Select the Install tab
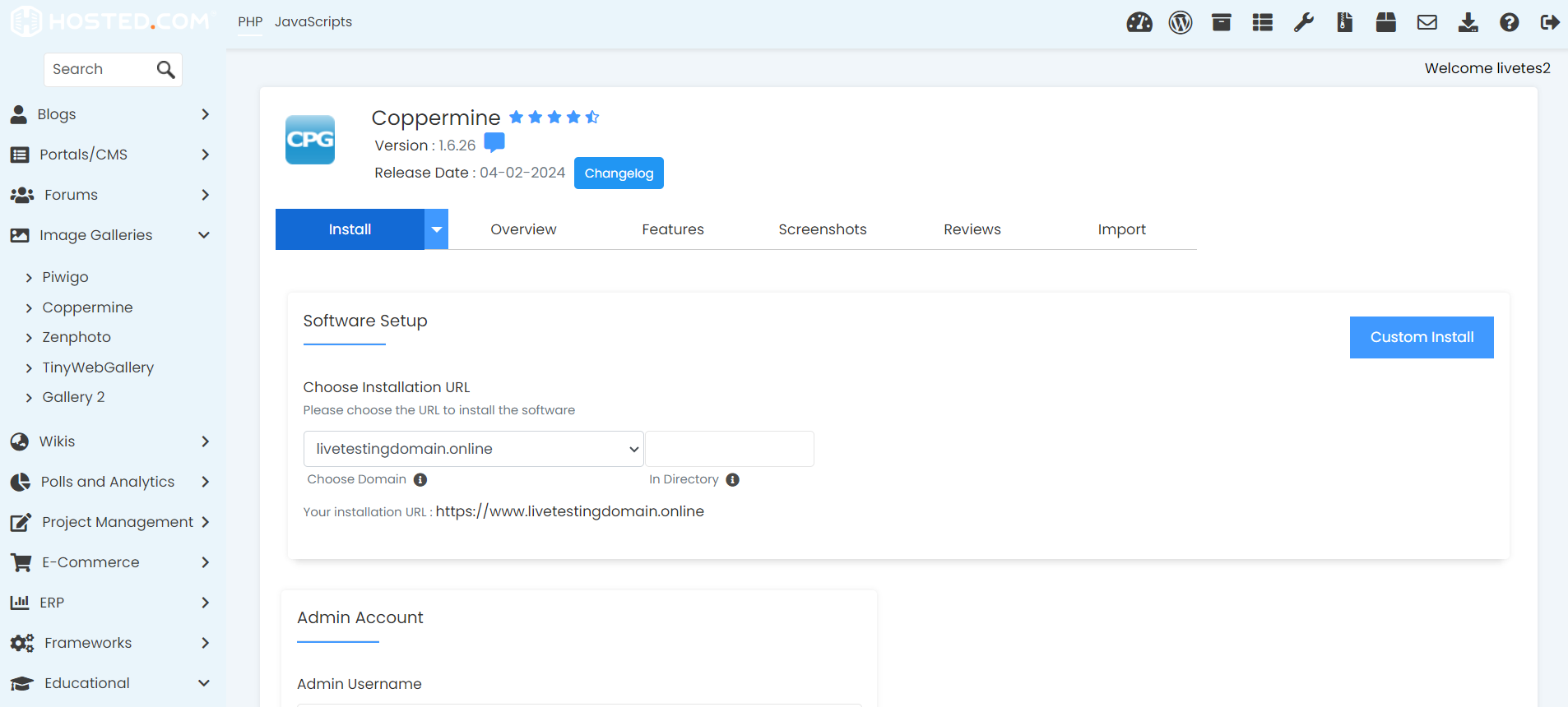This screenshot has width=1568, height=707. pos(350,229)
